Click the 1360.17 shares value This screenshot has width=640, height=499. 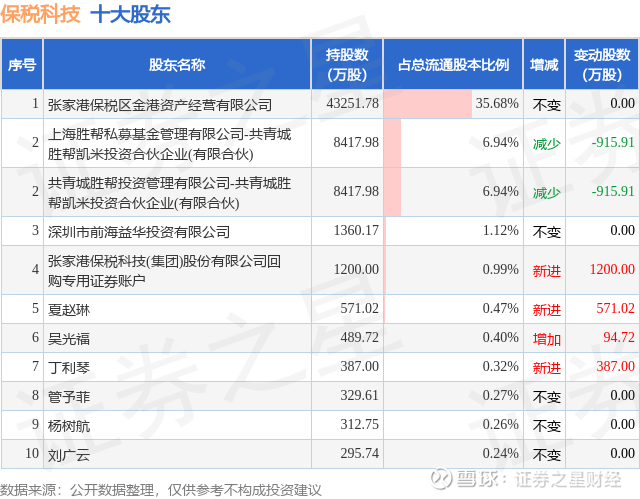356,230
